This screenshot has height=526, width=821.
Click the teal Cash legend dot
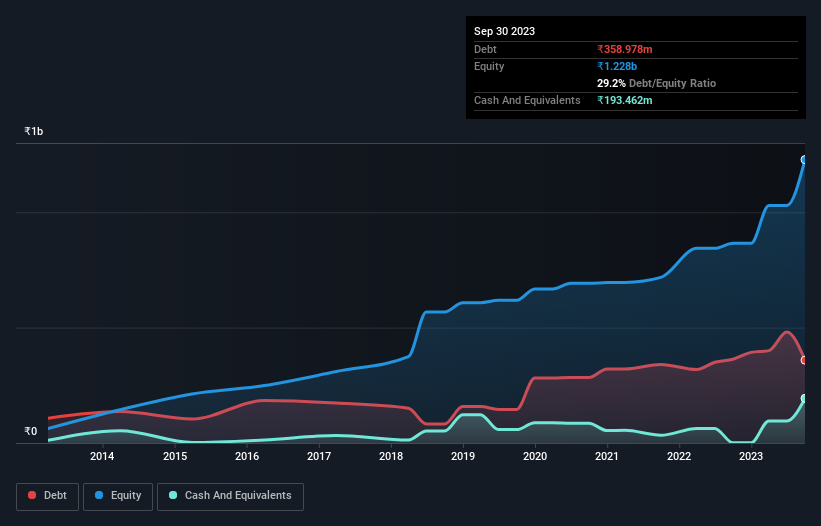pos(173,495)
